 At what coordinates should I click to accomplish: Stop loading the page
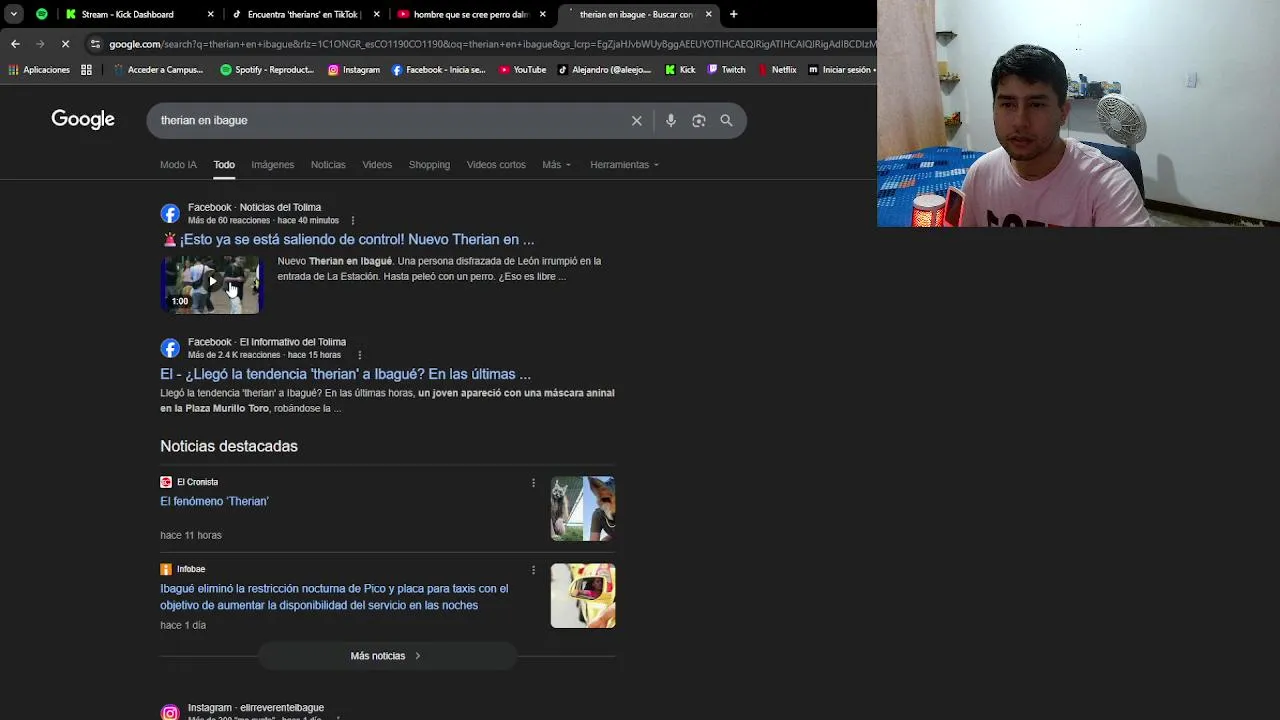tap(65, 44)
